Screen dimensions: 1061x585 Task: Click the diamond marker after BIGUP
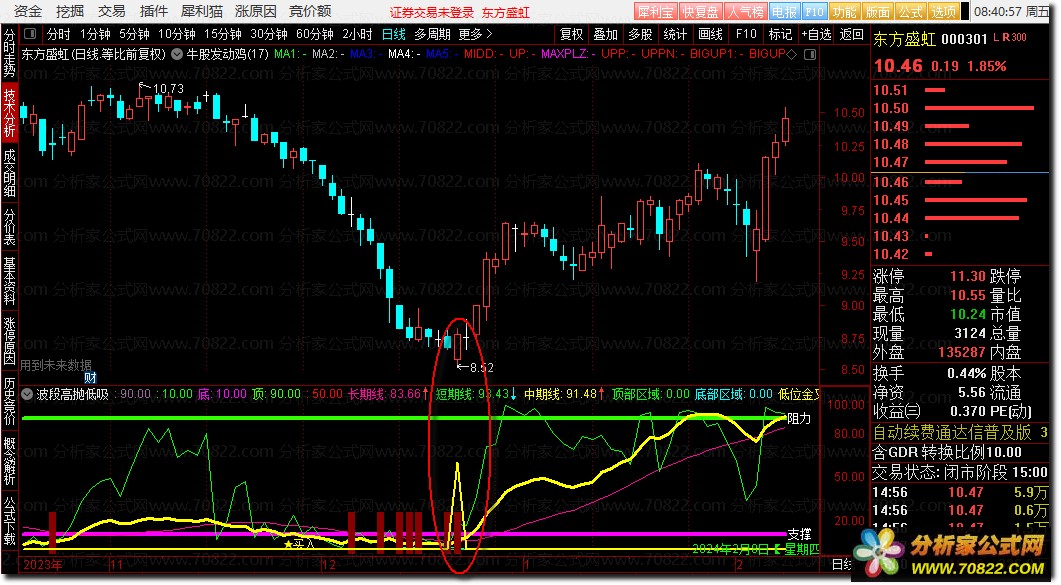(x=792, y=53)
